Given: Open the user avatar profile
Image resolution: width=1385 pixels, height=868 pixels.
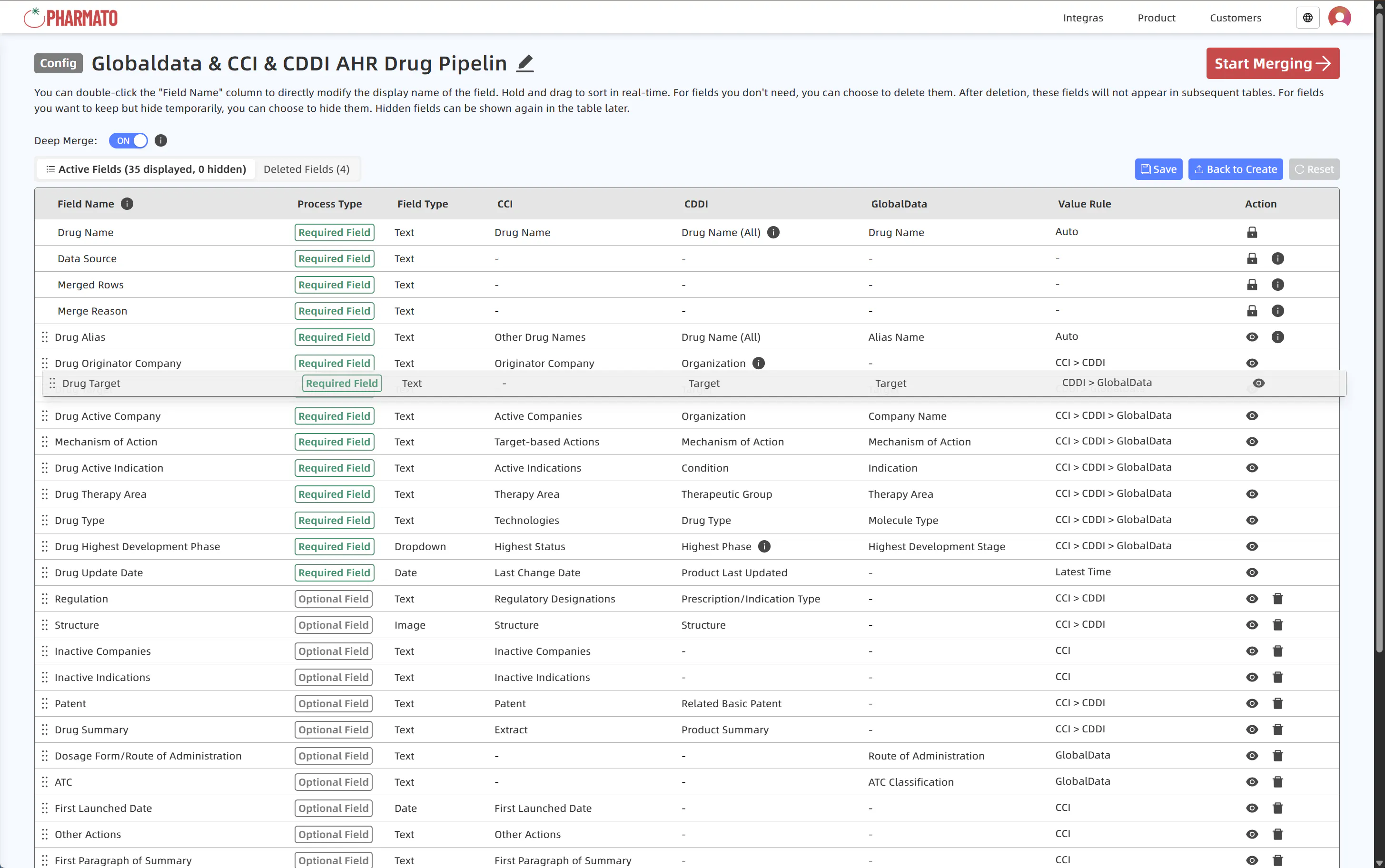Looking at the screenshot, I should tap(1340, 18).
